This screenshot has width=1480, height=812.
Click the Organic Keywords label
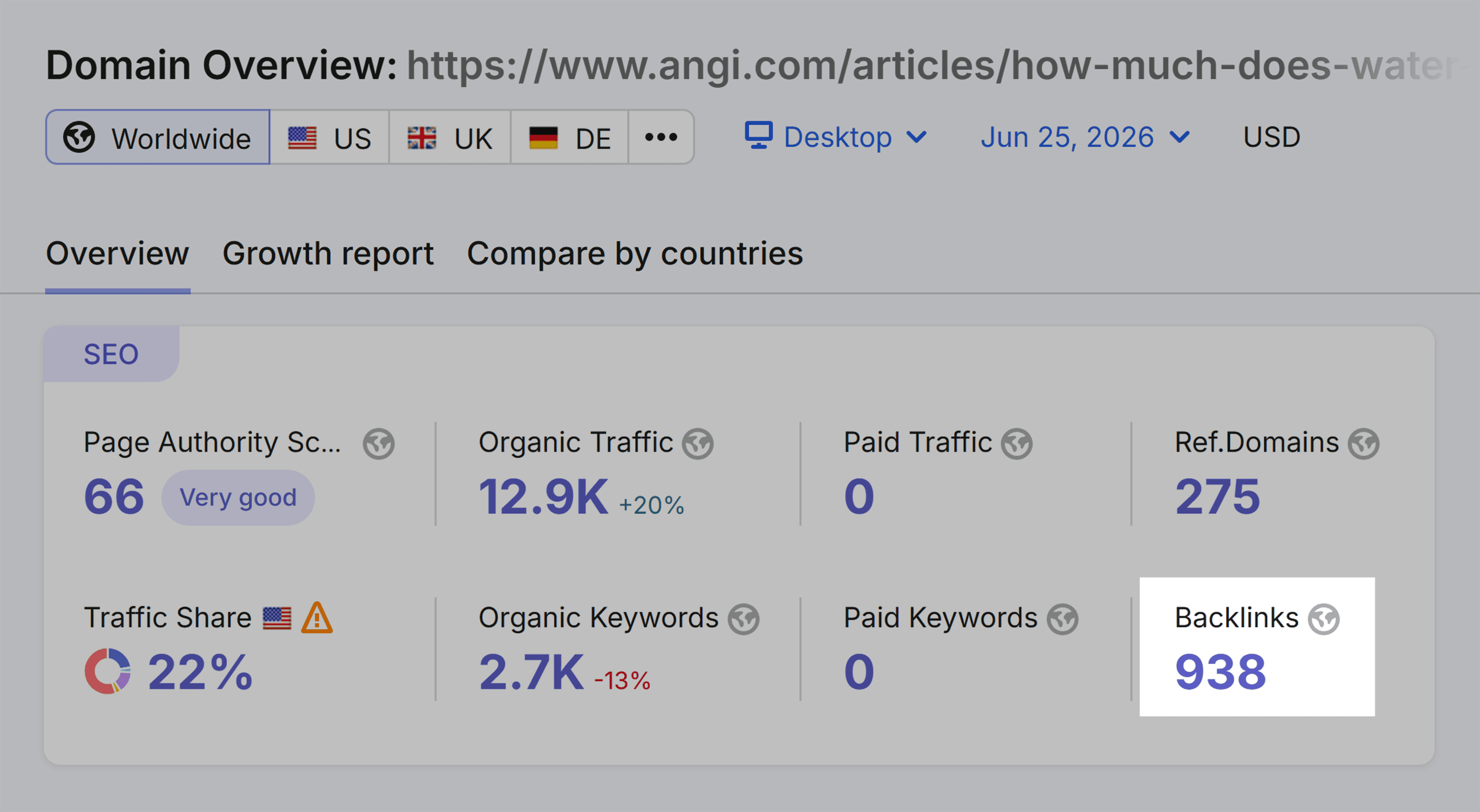[598, 618]
